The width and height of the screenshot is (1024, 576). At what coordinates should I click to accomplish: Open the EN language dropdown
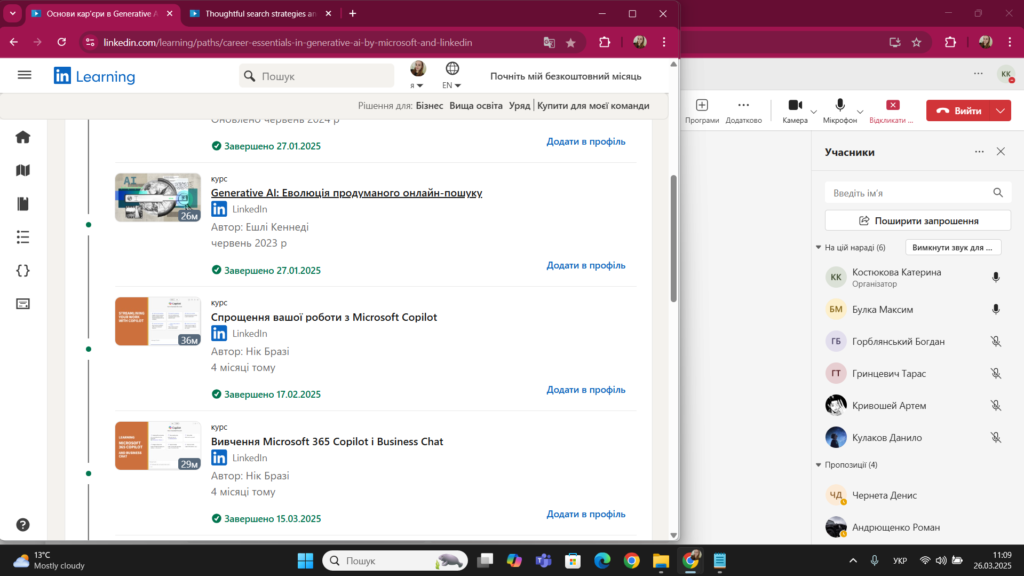coord(451,75)
